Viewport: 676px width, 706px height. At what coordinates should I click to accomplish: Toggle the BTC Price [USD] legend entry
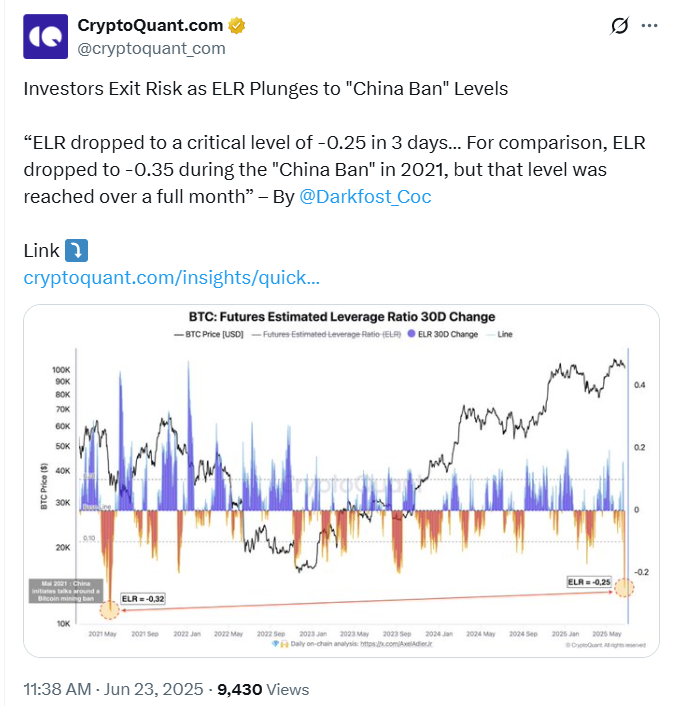(x=207, y=334)
